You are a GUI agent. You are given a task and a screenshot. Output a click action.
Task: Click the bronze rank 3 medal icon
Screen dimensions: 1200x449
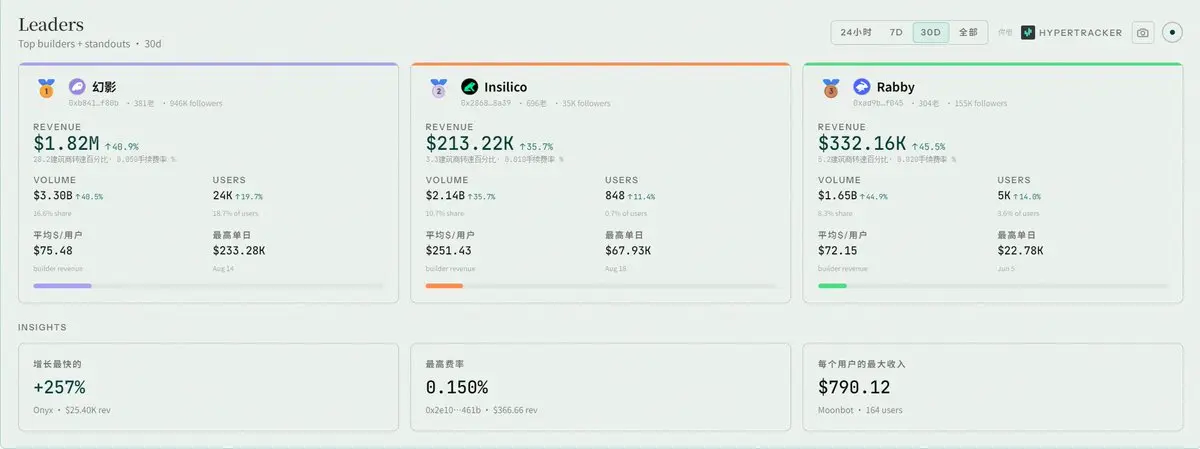click(x=830, y=88)
